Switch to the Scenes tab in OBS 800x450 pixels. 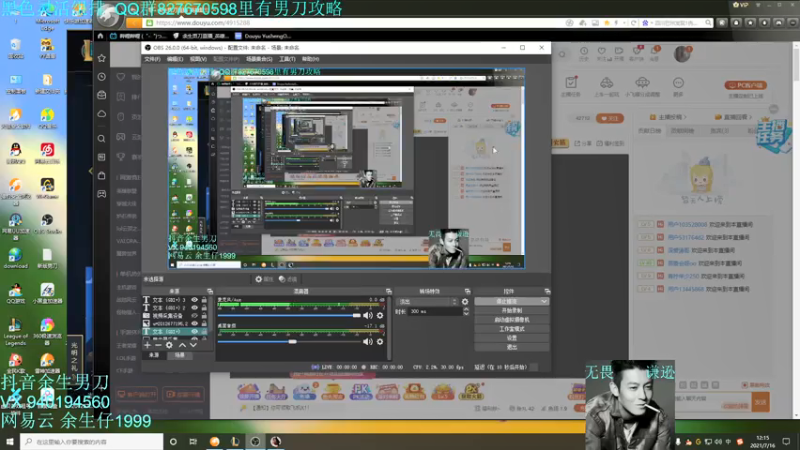[x=180, y=355]
